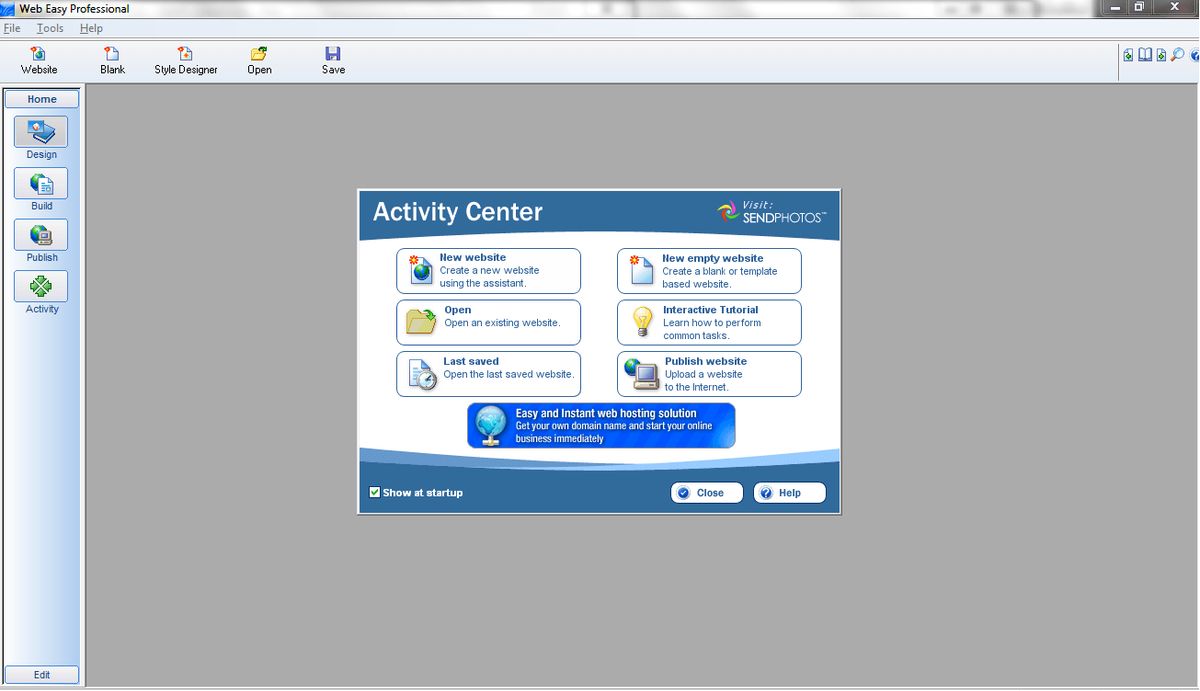This screenshot has width=1200, height=691.
Task: Open the File menu
Action: click(12, 28)
